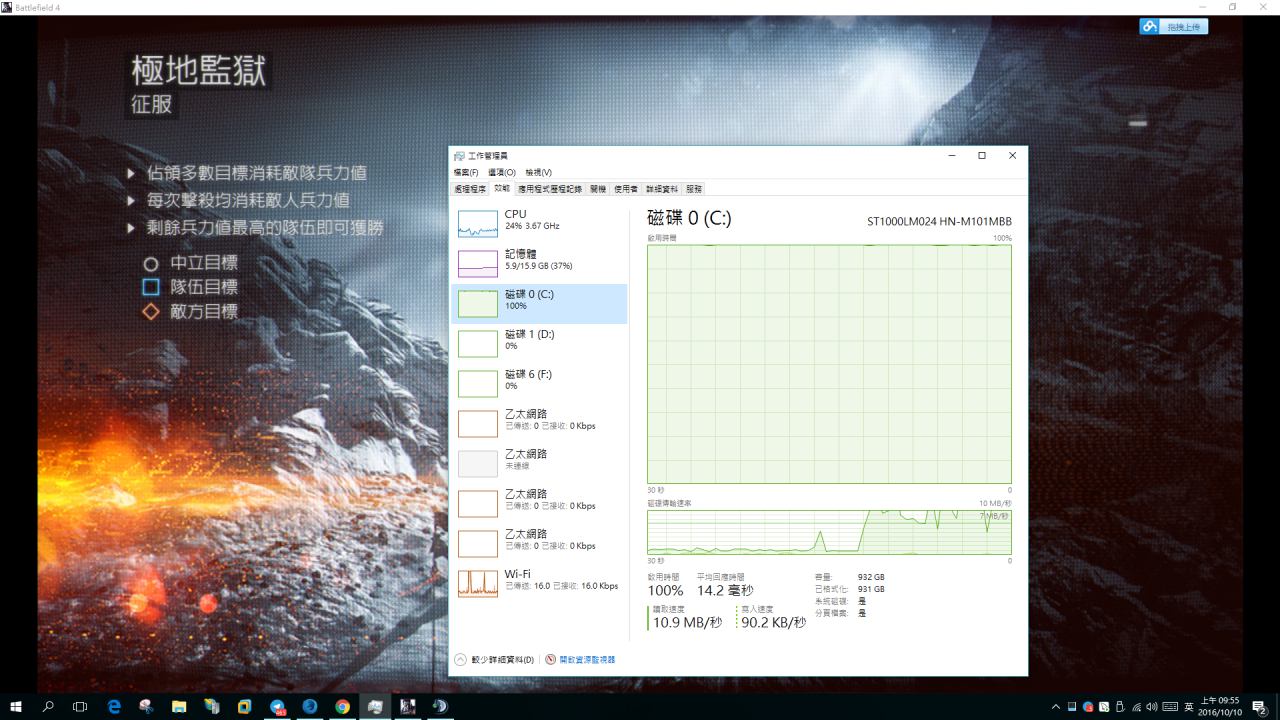Switch to the 處理程序 tab
This screenshot has width=1280, height=720.
(469, 188)
